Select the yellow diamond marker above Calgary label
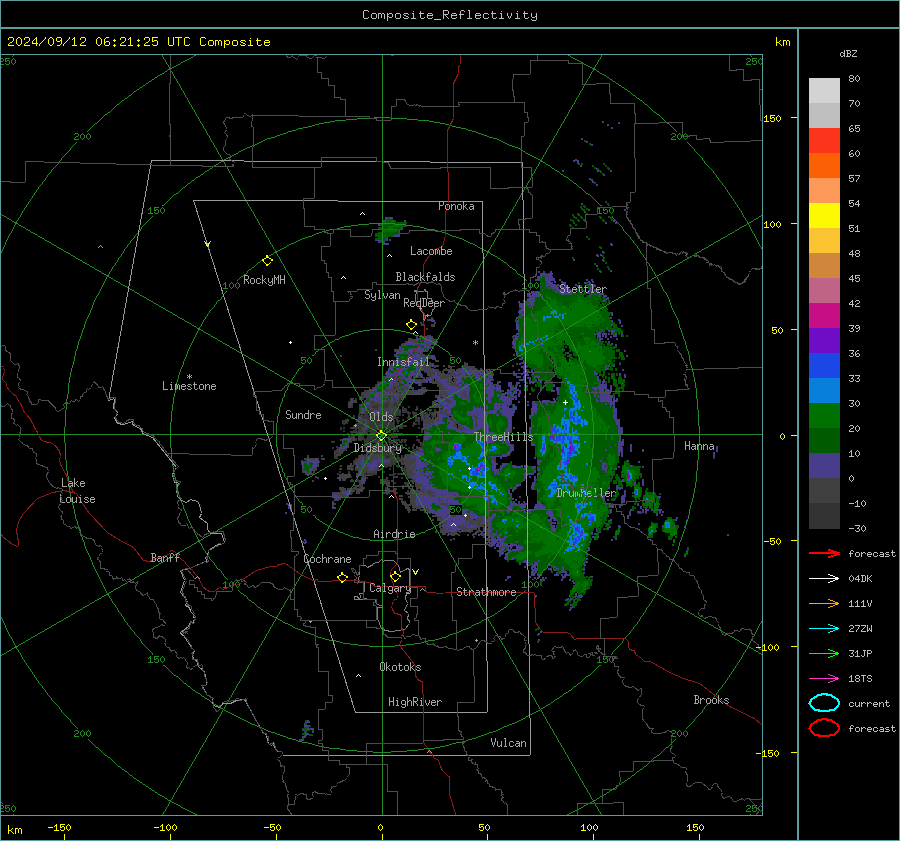Screen dimensions: 900x841 (x=395, y=576)
